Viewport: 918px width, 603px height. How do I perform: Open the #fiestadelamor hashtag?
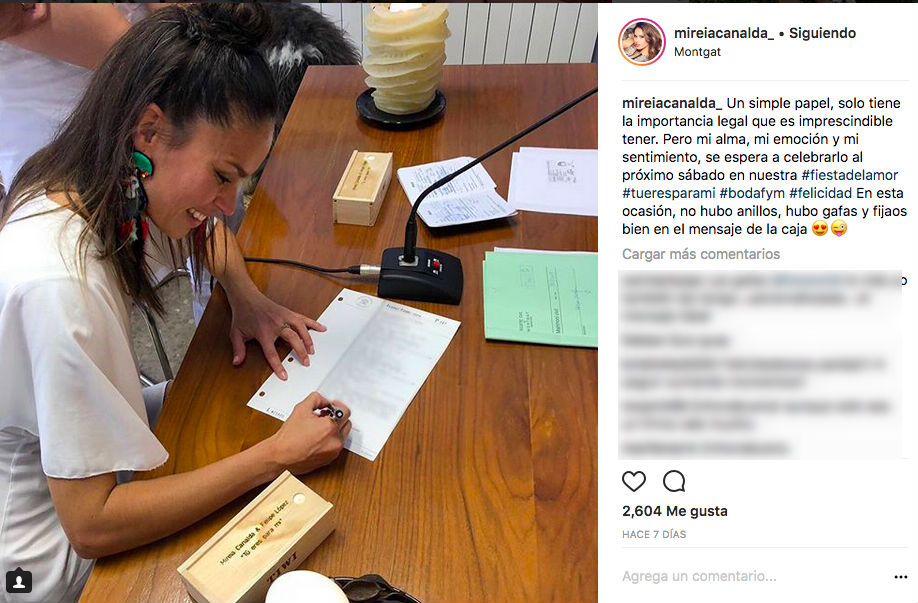(x=850, y=175)
